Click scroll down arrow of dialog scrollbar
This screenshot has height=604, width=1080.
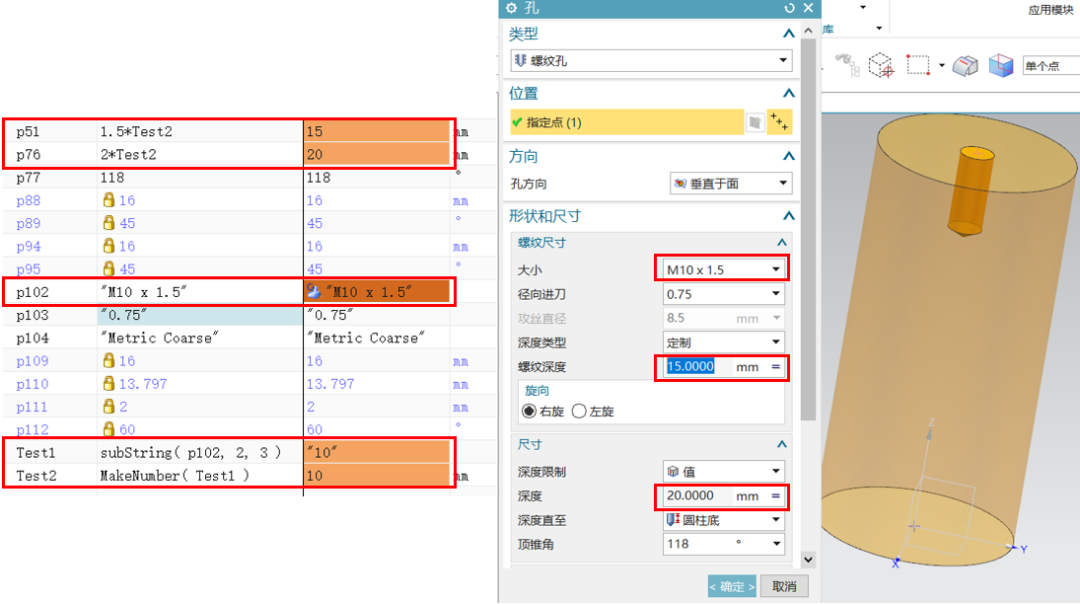pyautogui.click(x=809, y=559)
